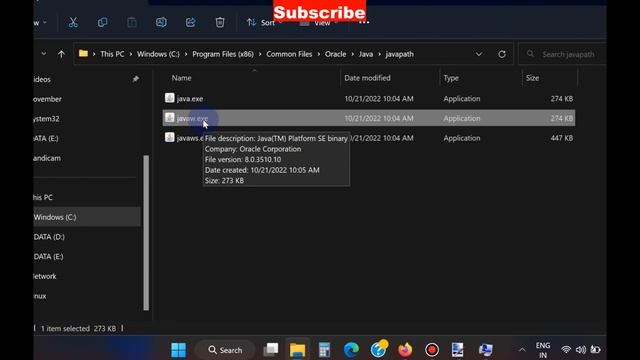Click the Copy icon in toolbar

coord(102,22)
